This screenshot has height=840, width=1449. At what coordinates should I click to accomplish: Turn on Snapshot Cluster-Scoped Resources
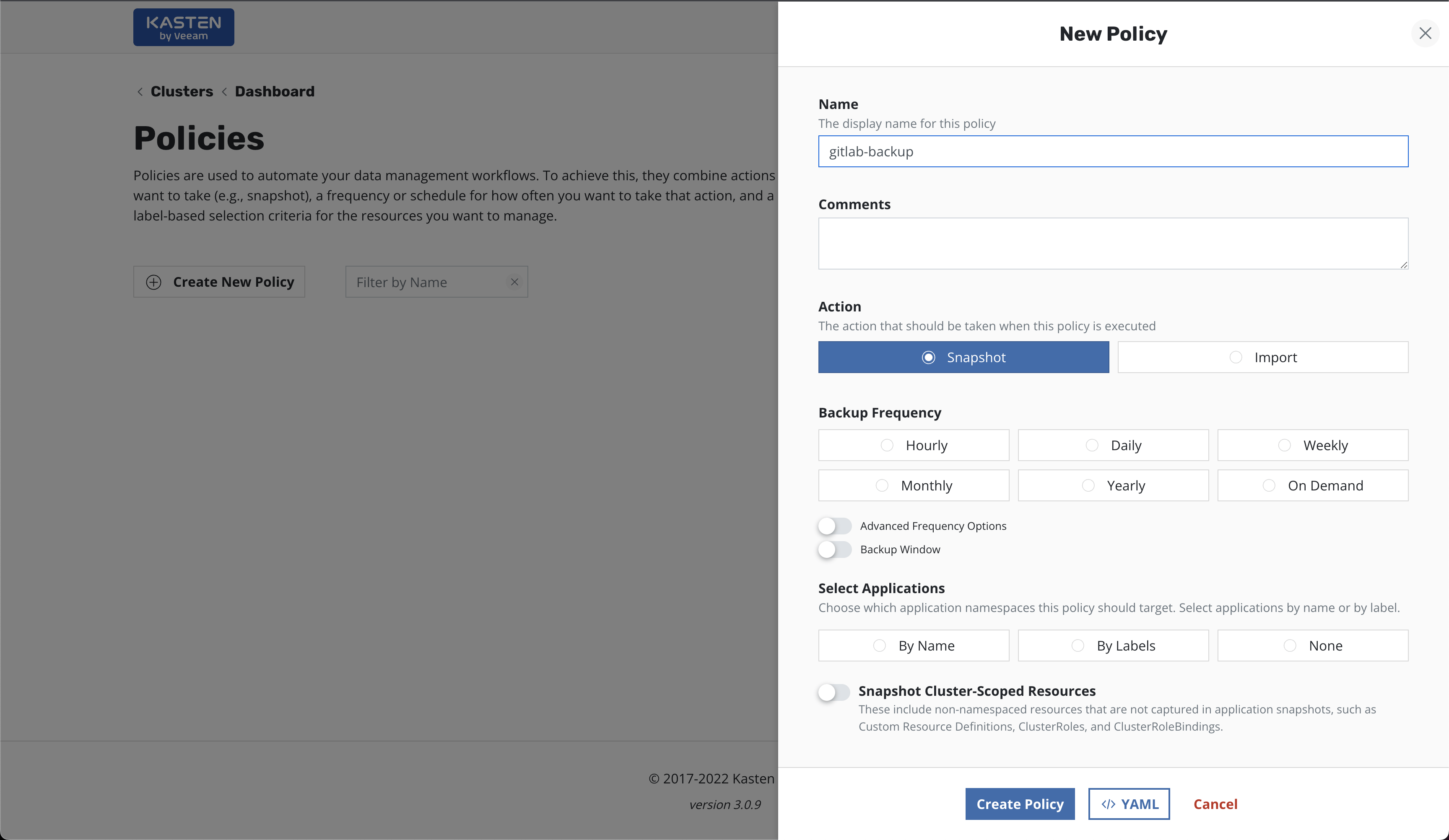tap(834, 692)
